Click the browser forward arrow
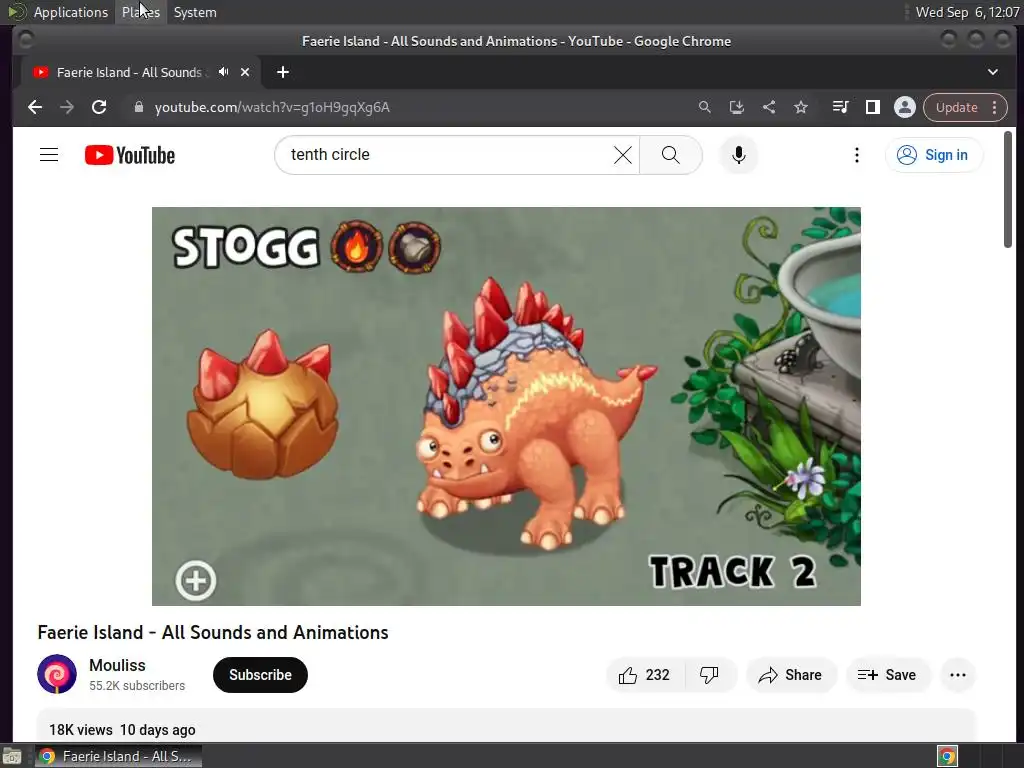This screenshot has height=768, width=1024. 67,107
